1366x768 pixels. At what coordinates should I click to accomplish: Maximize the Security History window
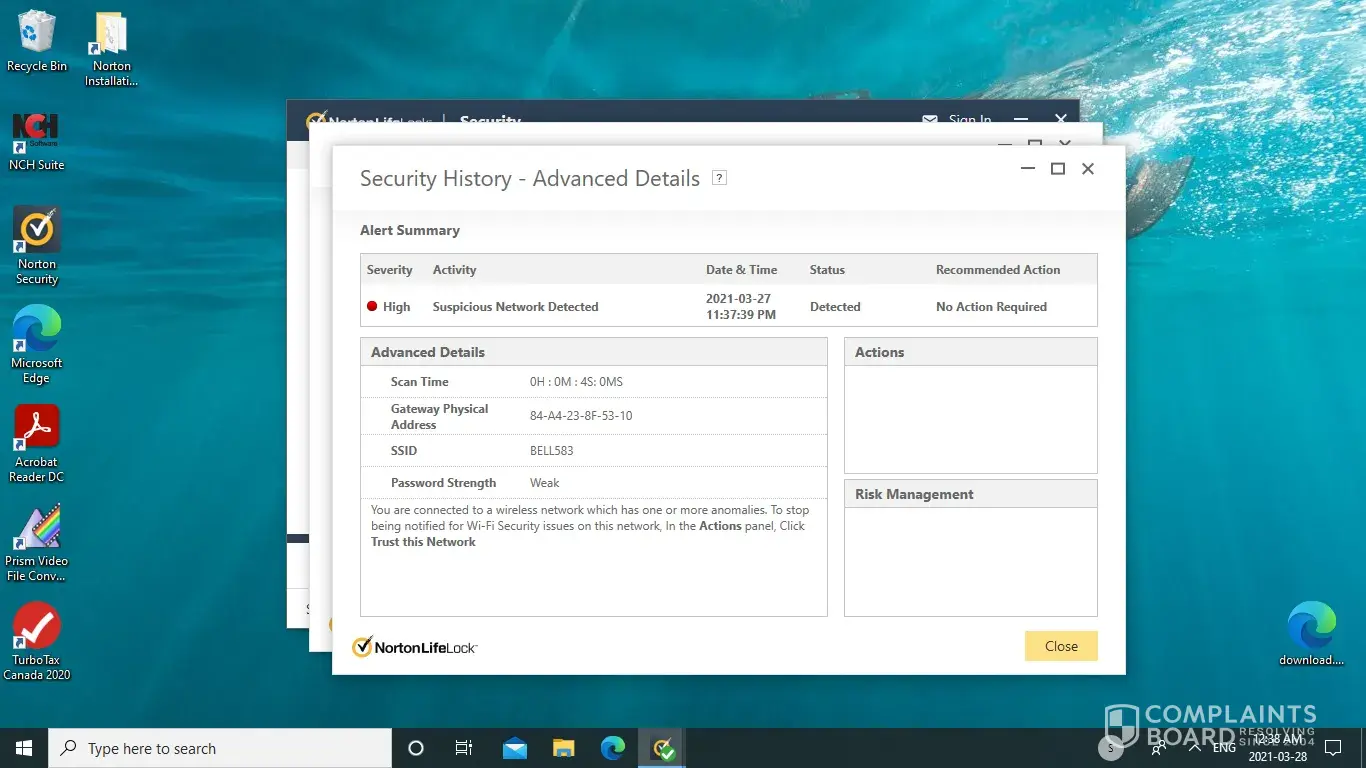click(1057, 169)
